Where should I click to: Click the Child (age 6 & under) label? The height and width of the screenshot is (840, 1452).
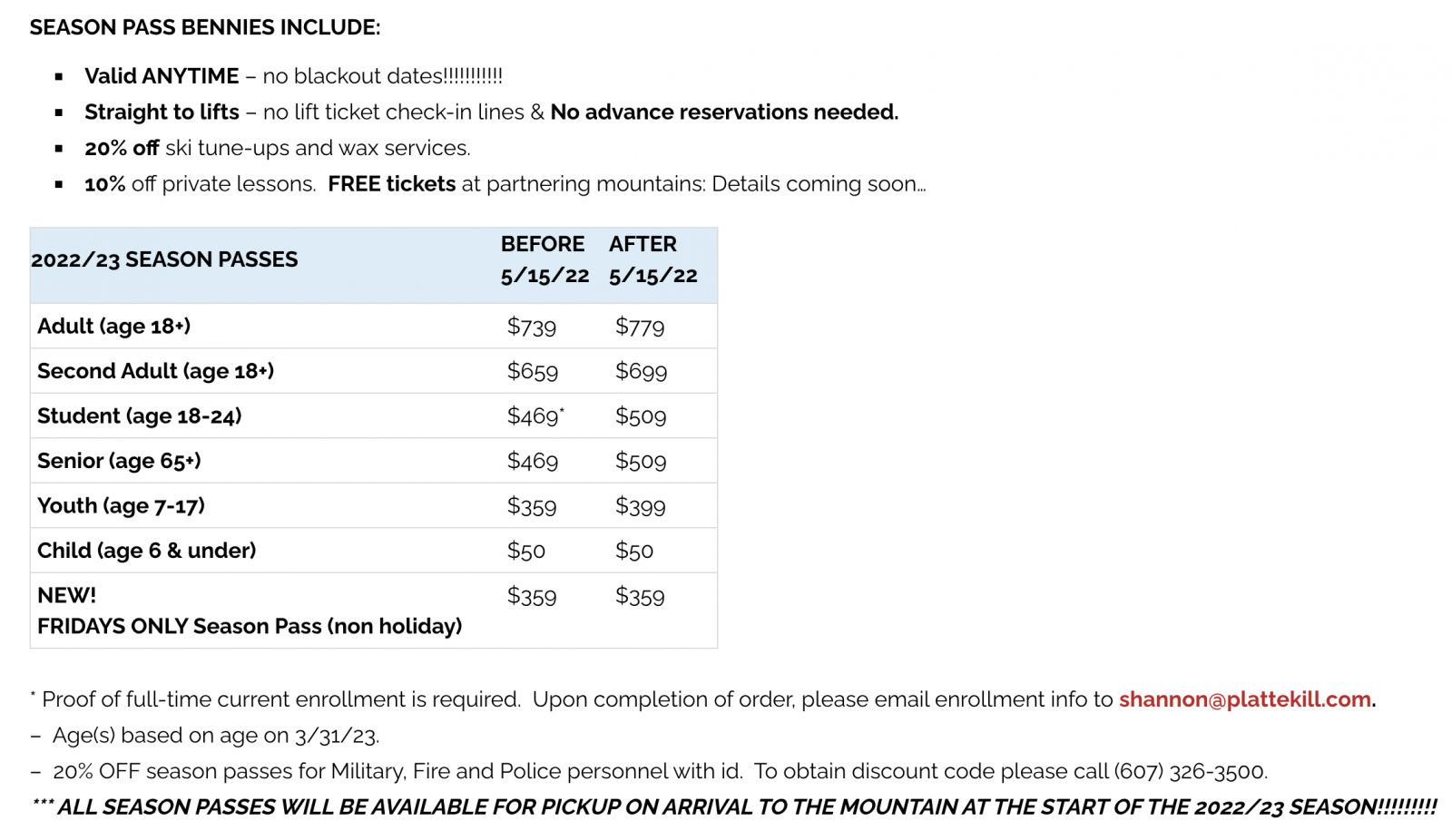146,551
